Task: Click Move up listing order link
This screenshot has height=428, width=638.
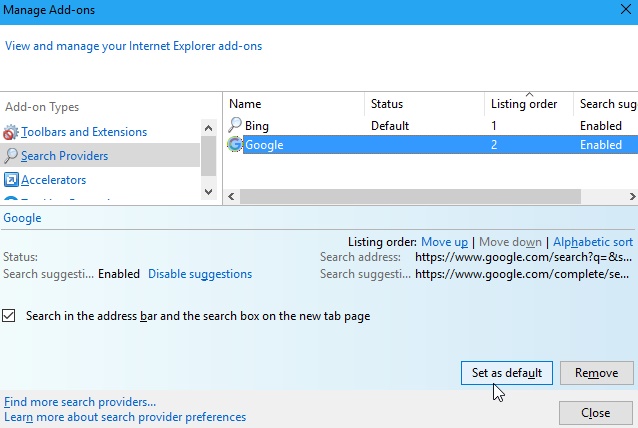Action: tap(444, 242)
